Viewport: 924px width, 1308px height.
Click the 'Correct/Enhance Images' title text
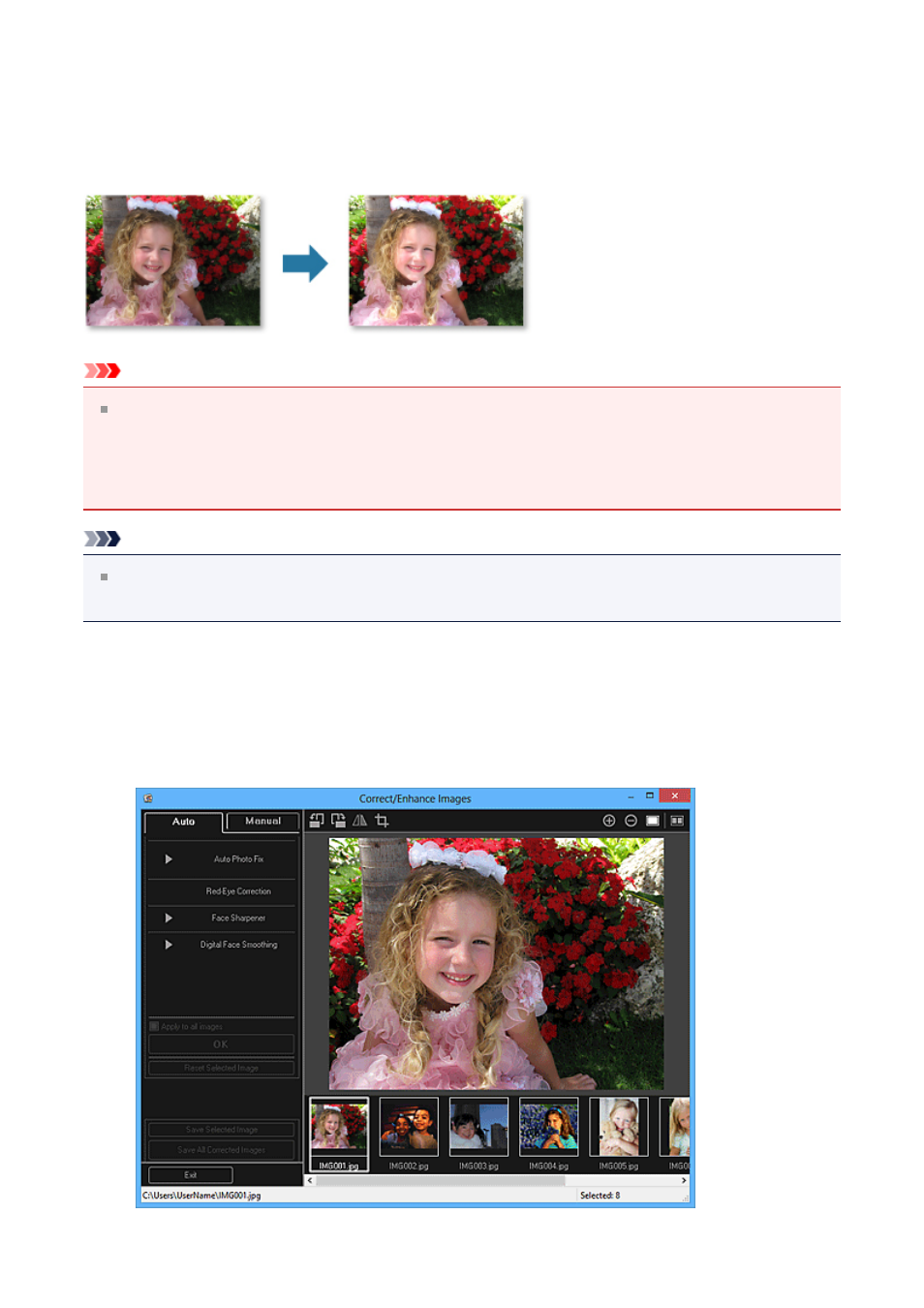[415, 799]
